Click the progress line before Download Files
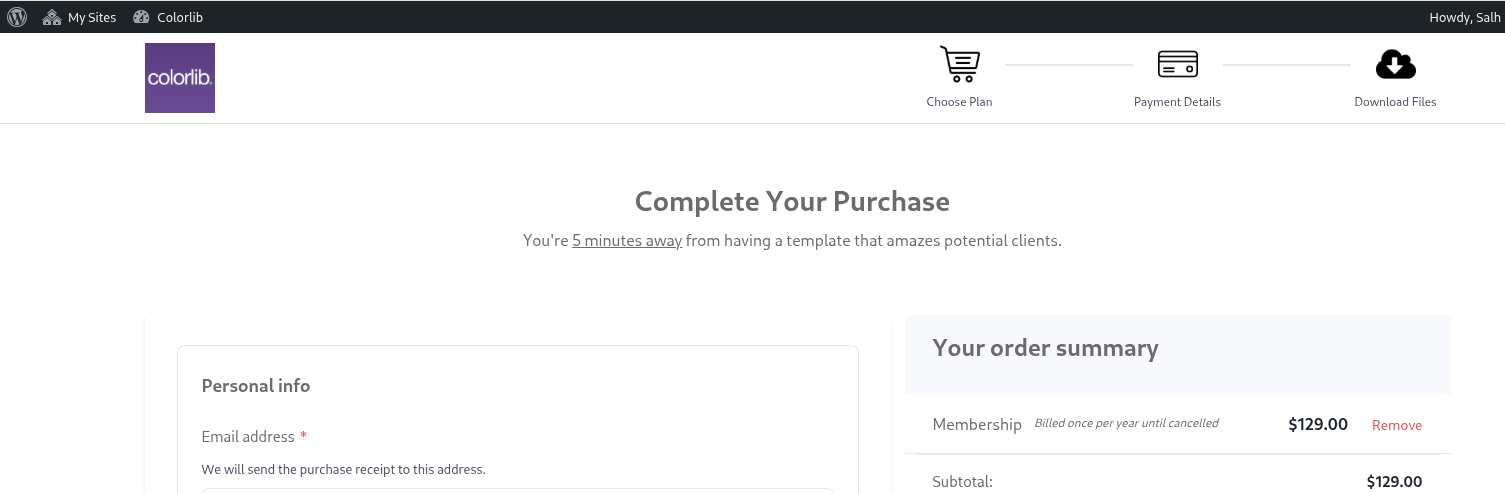This screenshot has height=493, width=1505. point(1286,65)
